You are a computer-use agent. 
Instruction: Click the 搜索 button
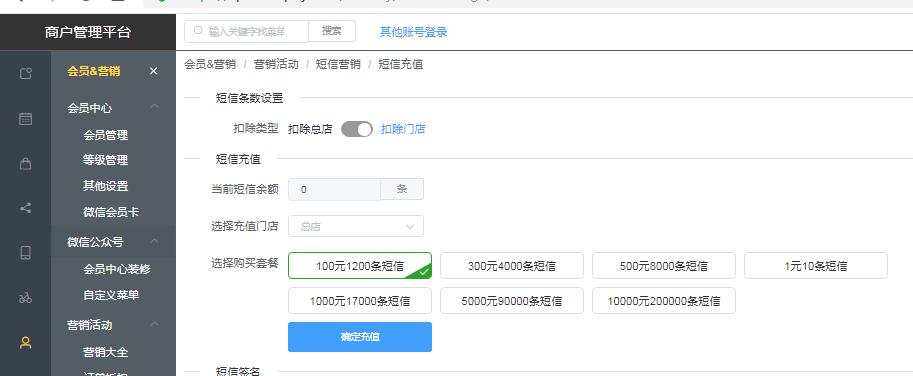pos(332,31)
